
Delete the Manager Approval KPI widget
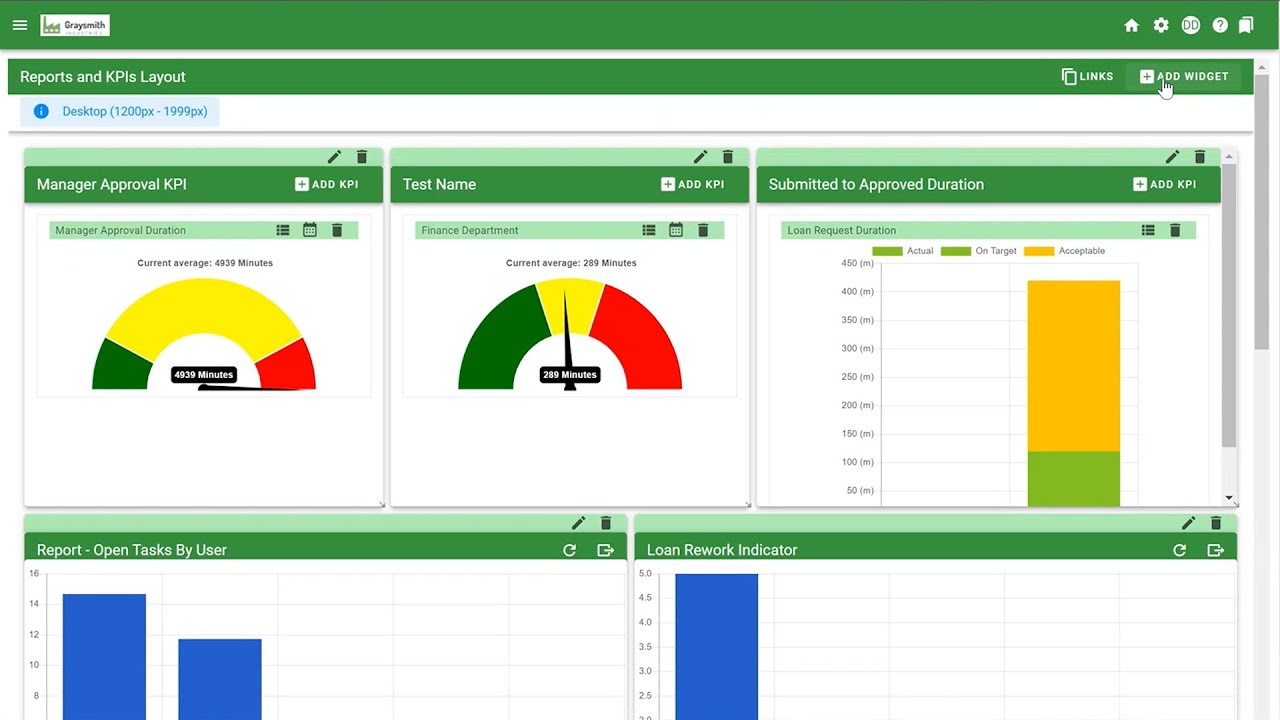[x=362, y=157]
